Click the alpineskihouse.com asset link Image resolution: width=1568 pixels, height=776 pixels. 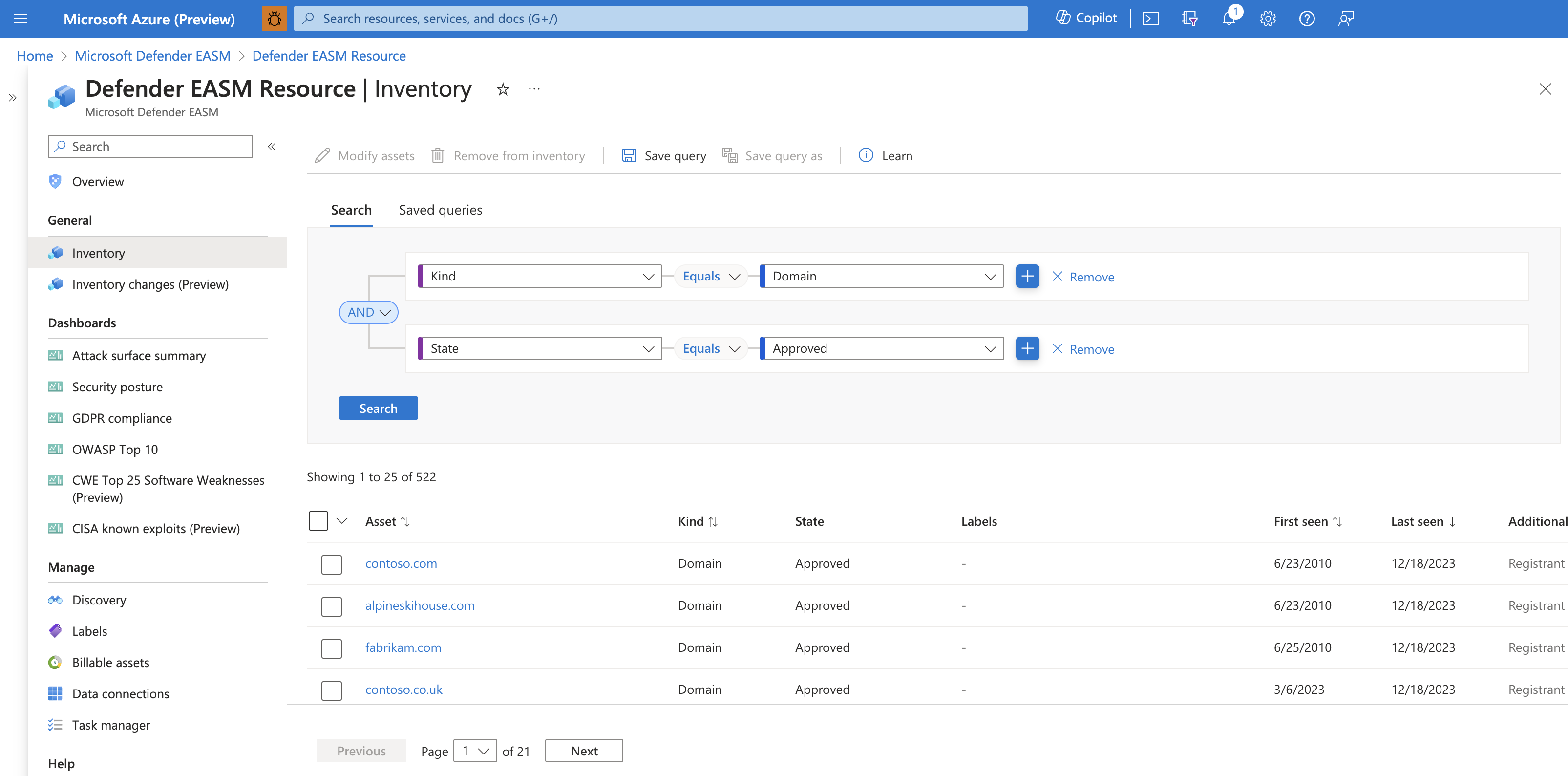click(x=419, y=605)
